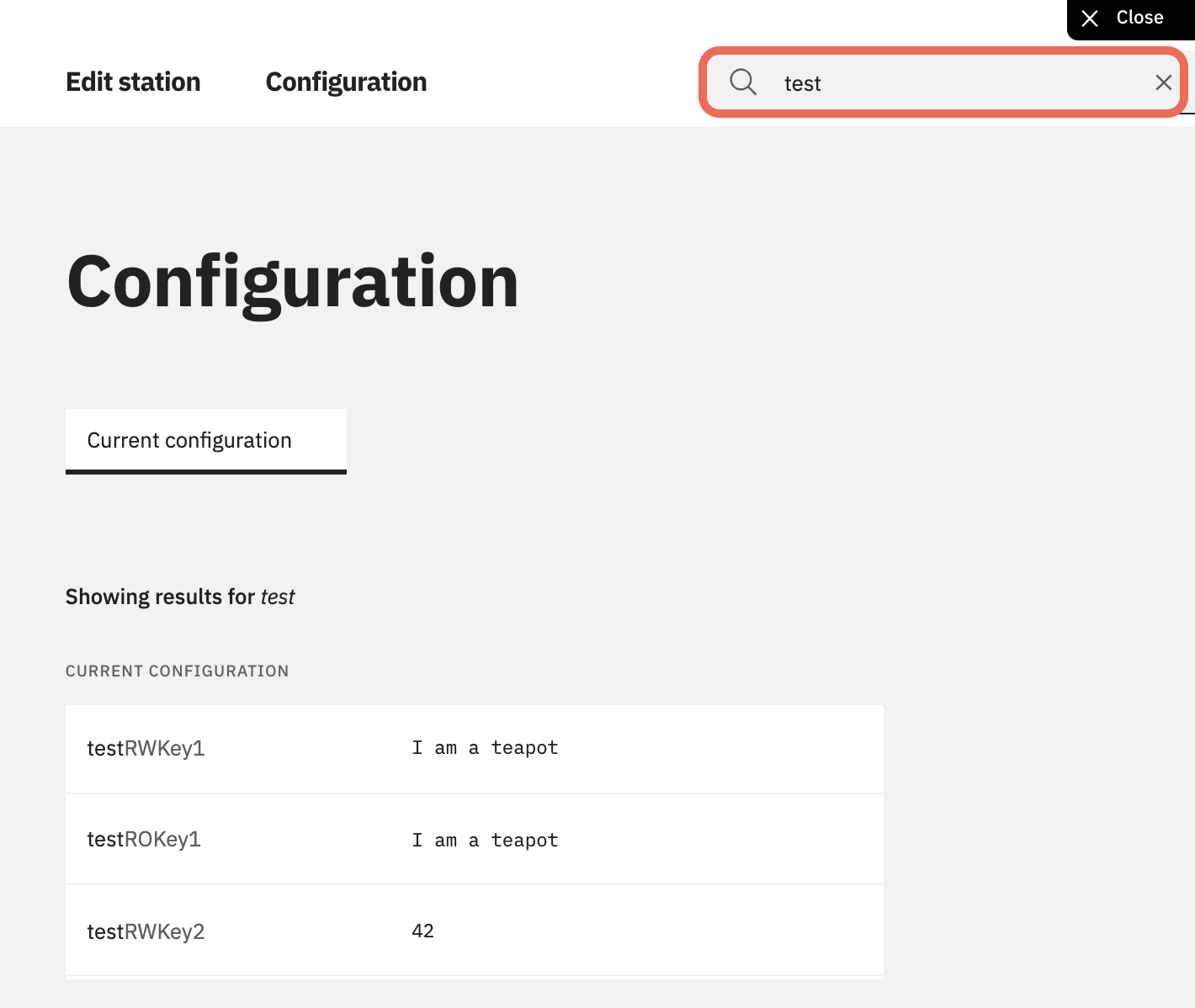The width and height of the screenshot is (1195, 1008).
Task: Click the 'Showing results for test' text
Action: (180, 597)
